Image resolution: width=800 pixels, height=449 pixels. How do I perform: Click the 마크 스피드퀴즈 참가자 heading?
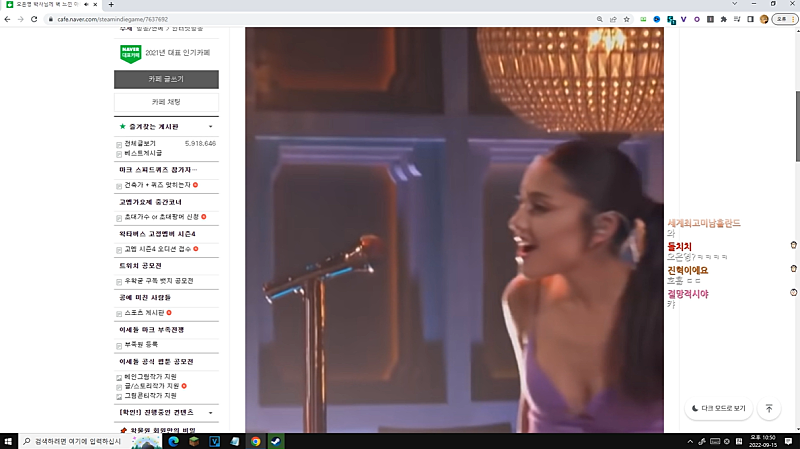click(158, 170)
